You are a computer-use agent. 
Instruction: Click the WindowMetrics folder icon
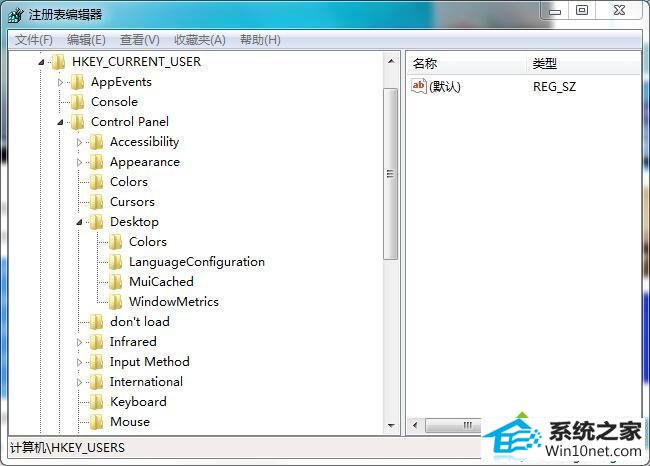coord(116,302)
